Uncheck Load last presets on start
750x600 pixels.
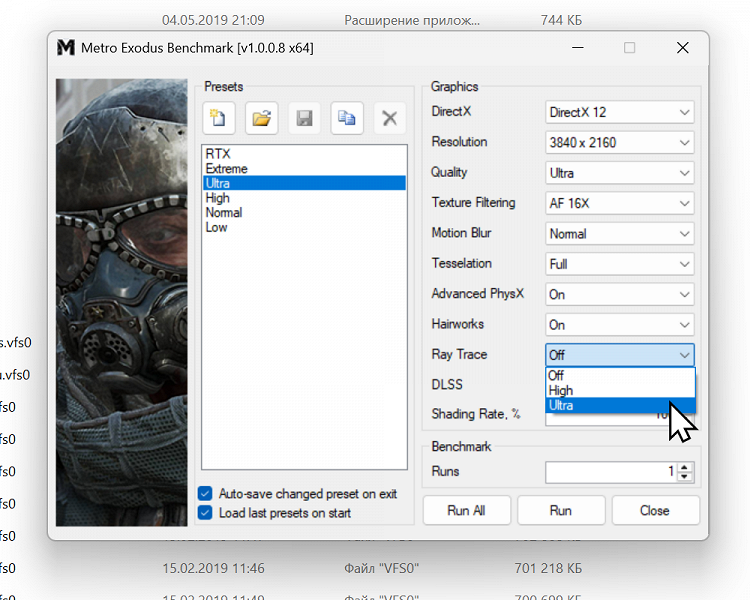tap(205, 513)
